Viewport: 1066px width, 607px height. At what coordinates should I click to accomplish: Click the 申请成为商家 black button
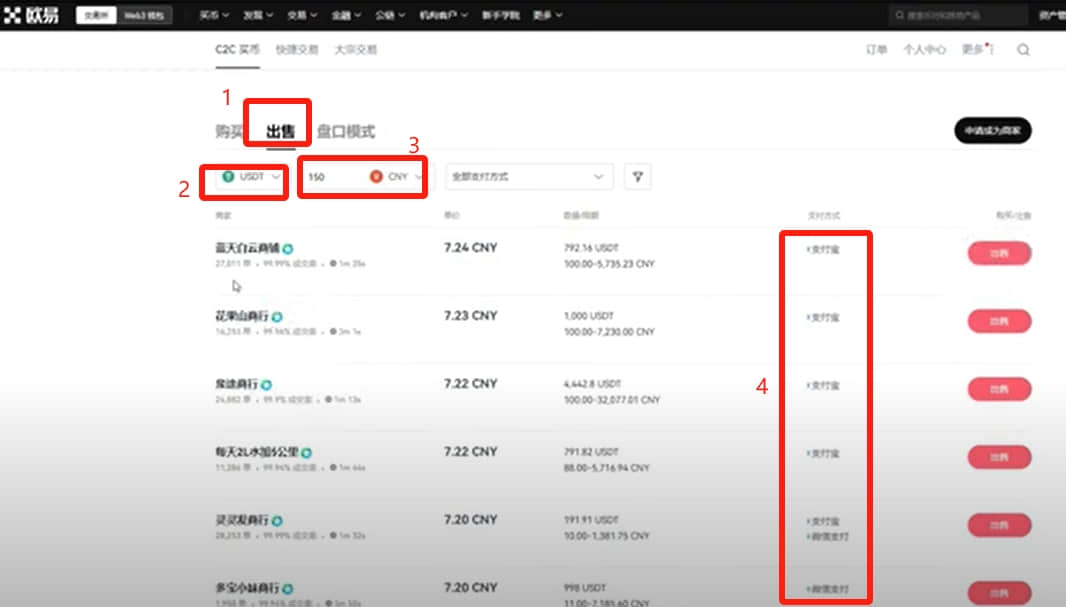click(x=993, y=131)
